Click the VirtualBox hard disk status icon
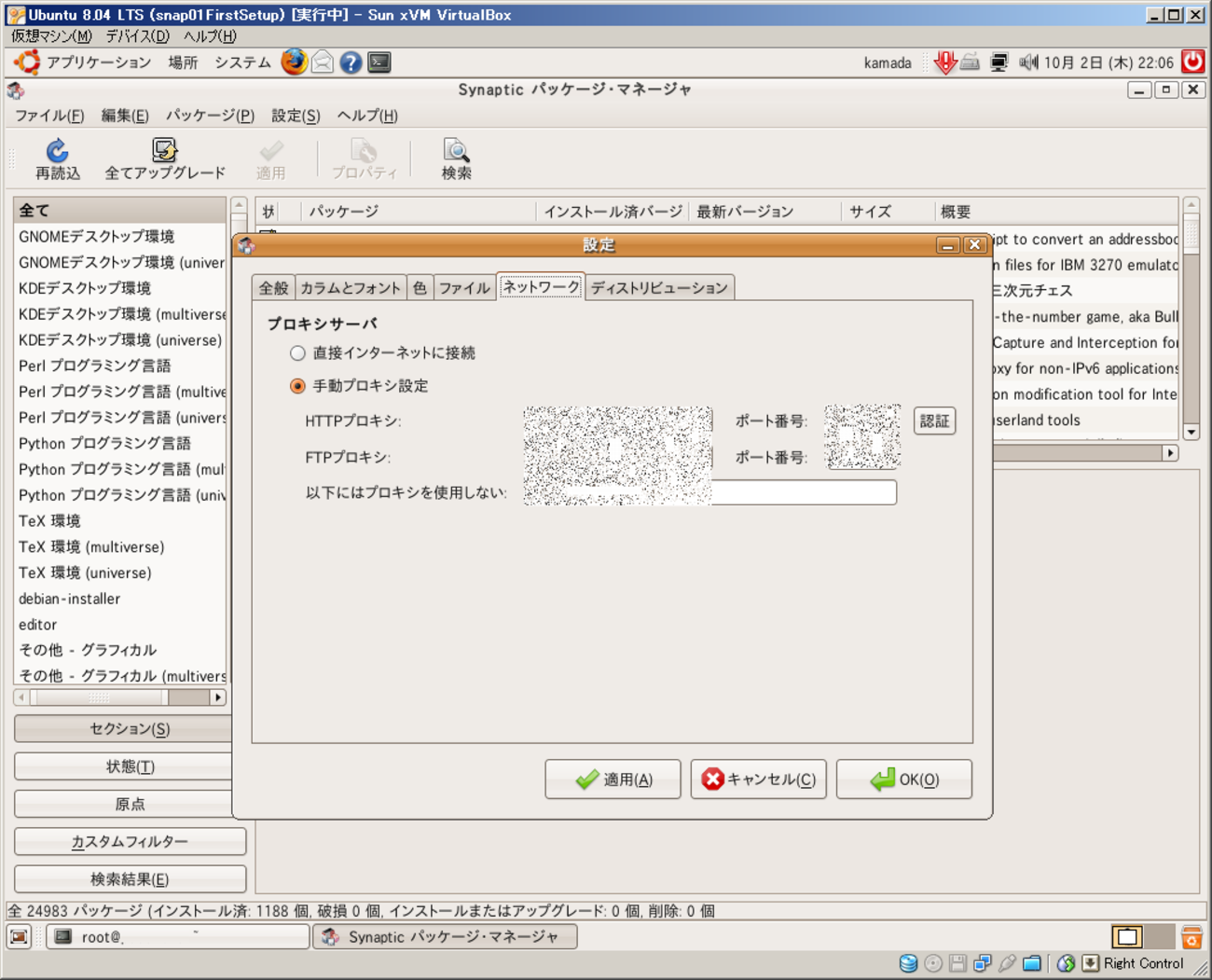The width and height of the screenshot is (1212, 980). [x=908, y=963]
